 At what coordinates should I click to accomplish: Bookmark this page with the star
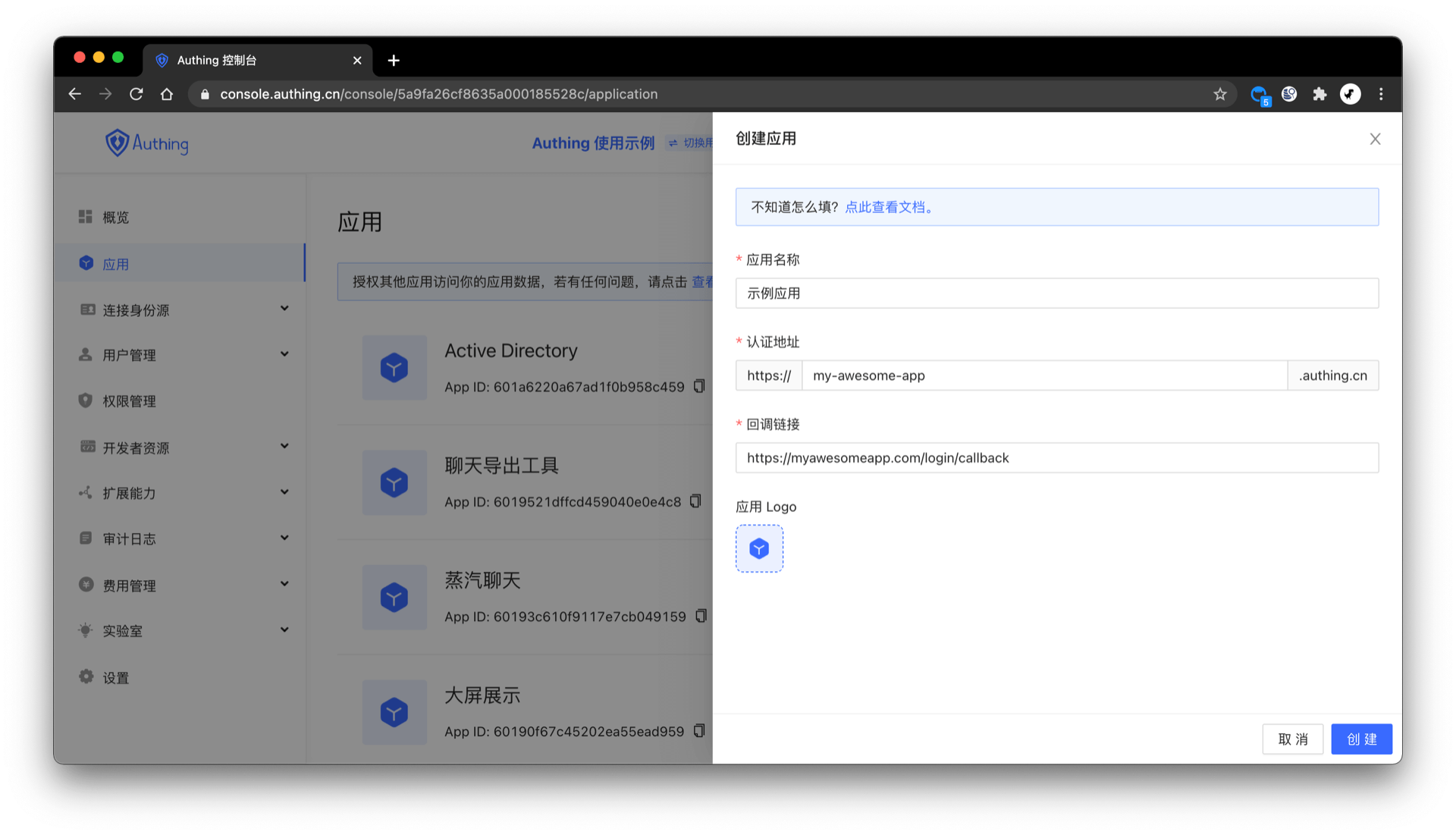(1219, 94)
